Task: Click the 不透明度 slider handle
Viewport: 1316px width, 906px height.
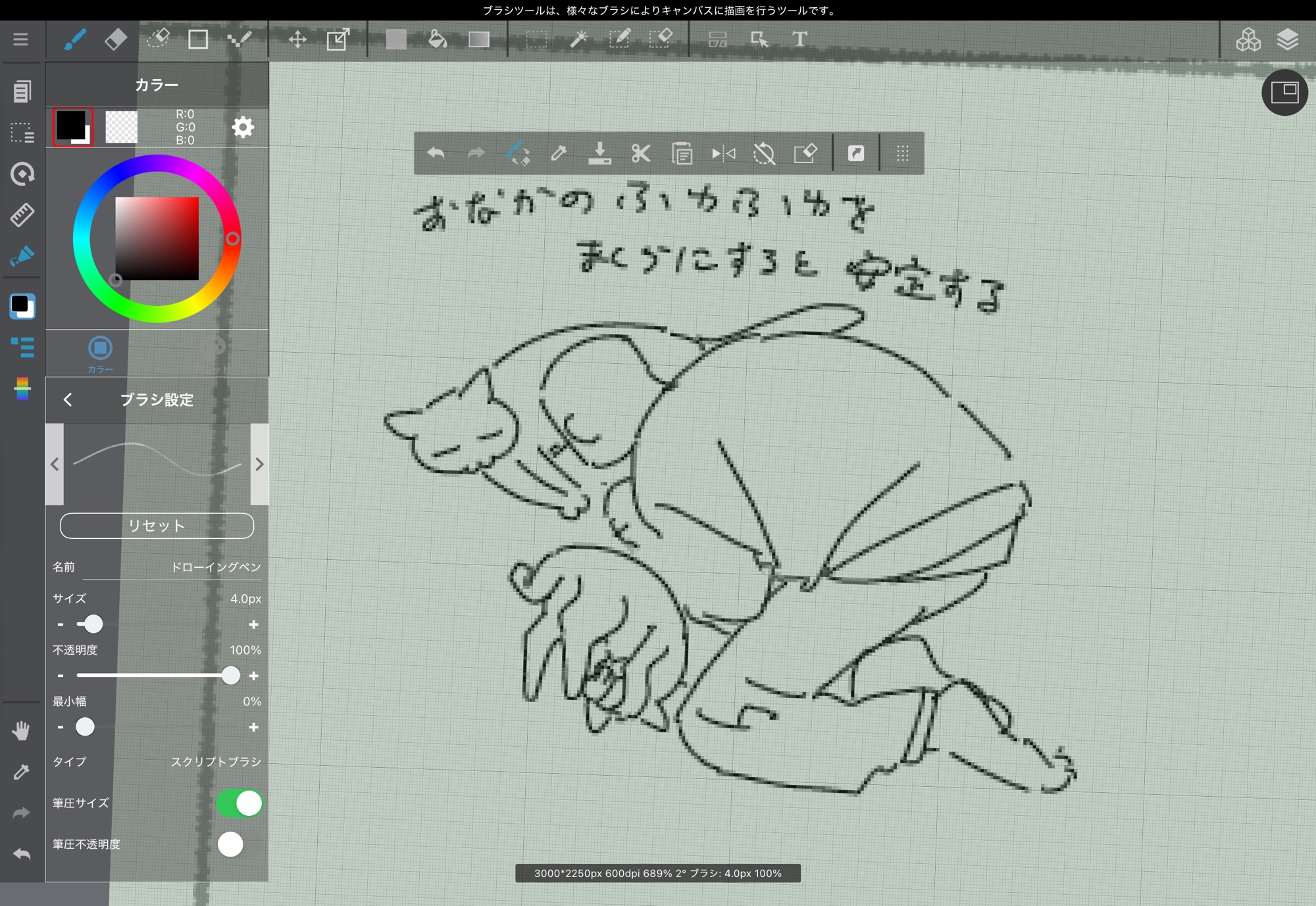Action: tap(230, 676)
